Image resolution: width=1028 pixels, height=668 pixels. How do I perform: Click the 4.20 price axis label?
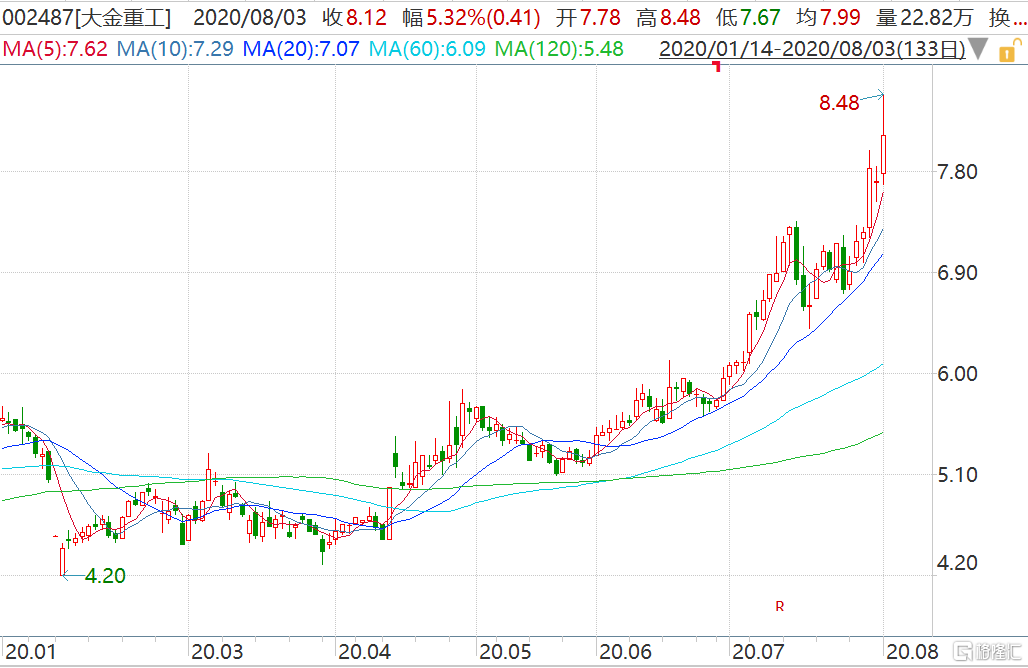coord(957,563)
